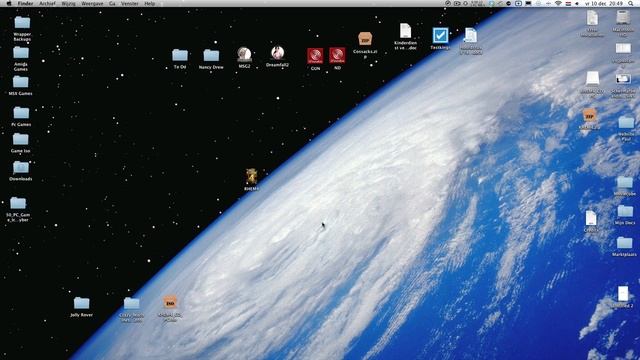
Task: Select the Crazy Machines folder
Action: coord(131,304)
